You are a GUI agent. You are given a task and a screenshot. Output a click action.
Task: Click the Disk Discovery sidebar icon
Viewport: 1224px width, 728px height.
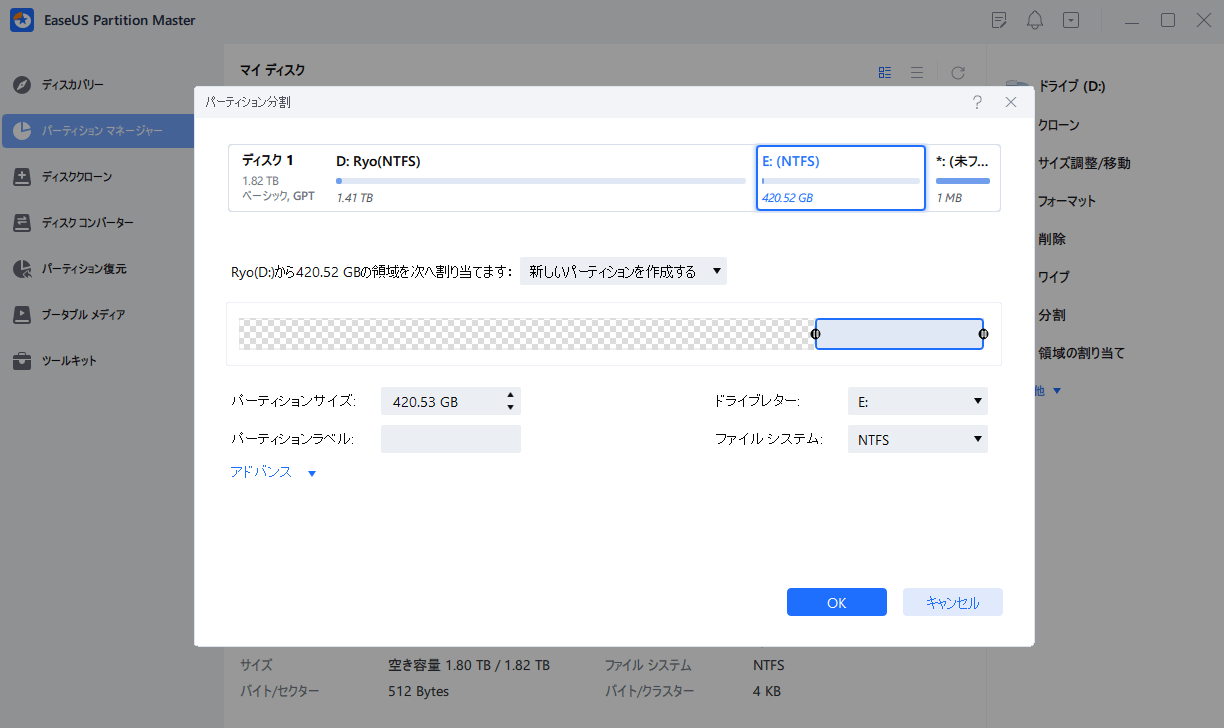(x=22, y=85)
